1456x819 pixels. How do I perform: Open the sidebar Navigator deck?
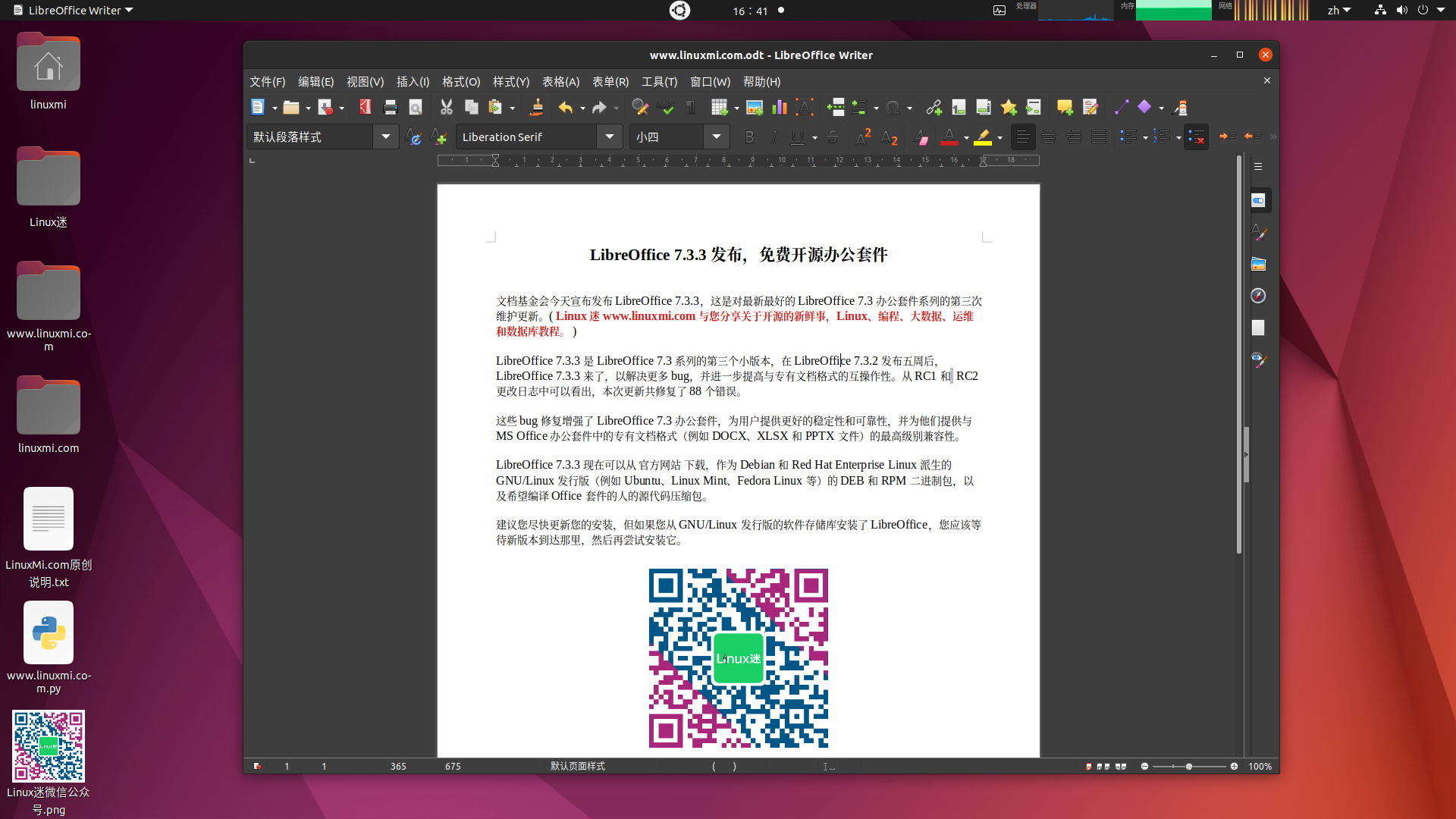(x=1259, y=296)
